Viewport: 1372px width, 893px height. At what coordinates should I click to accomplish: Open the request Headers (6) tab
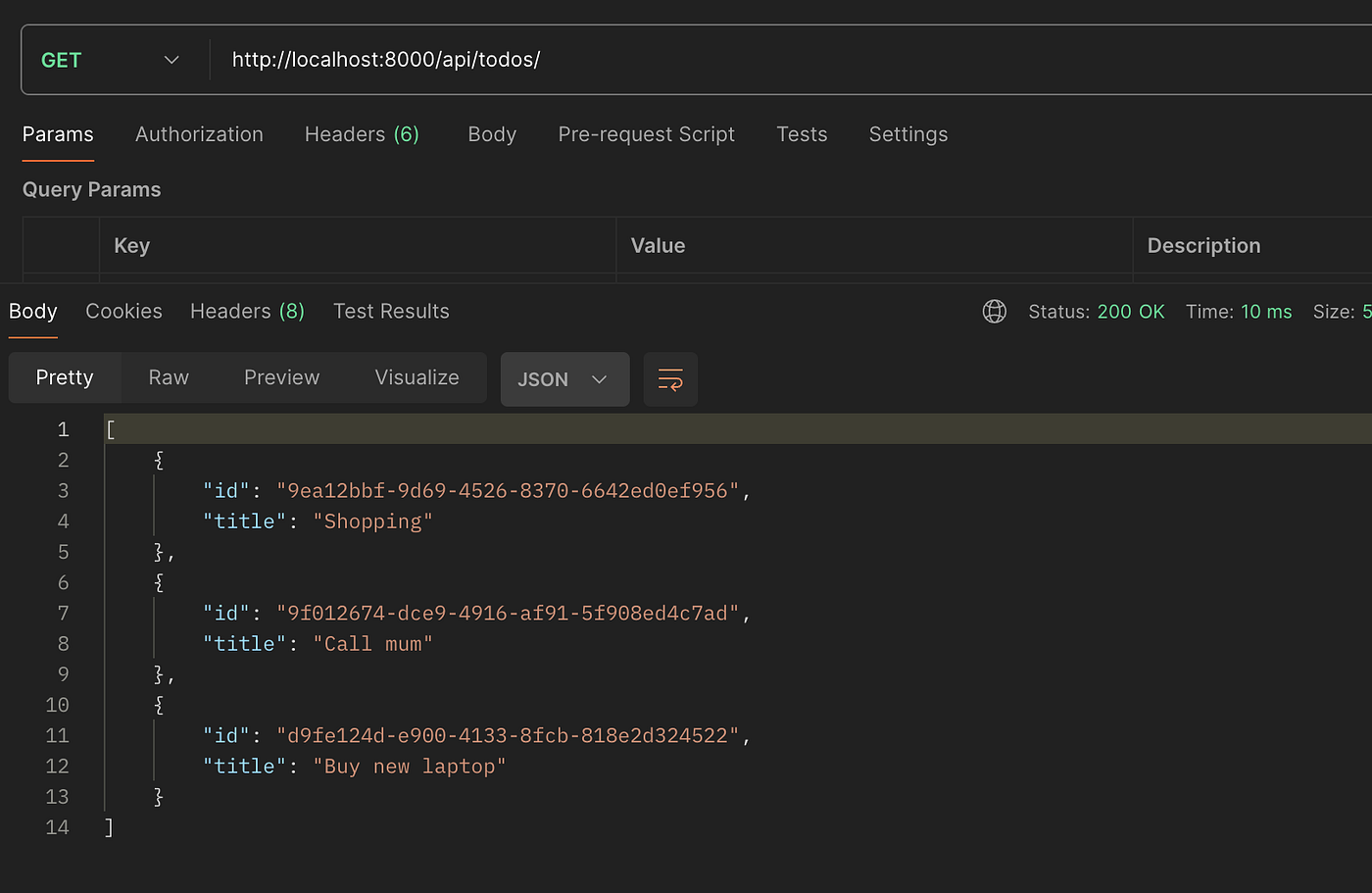(x=362, y=134)
